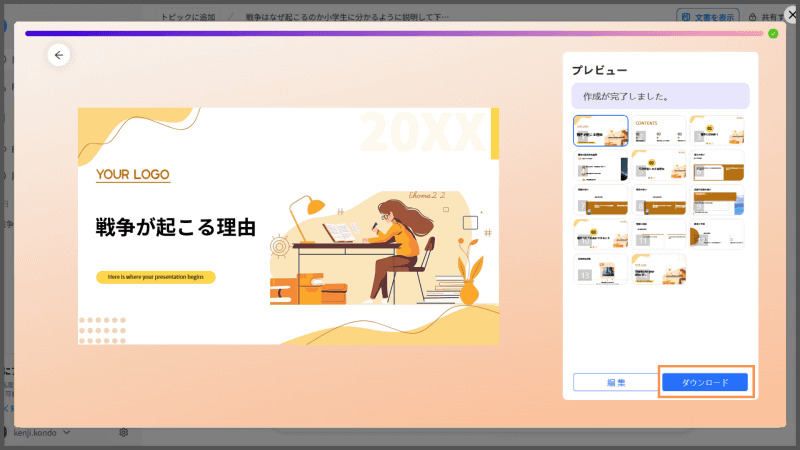
Task: Click the settings gear icon near kenji.kondo
Action: (123, 433)
